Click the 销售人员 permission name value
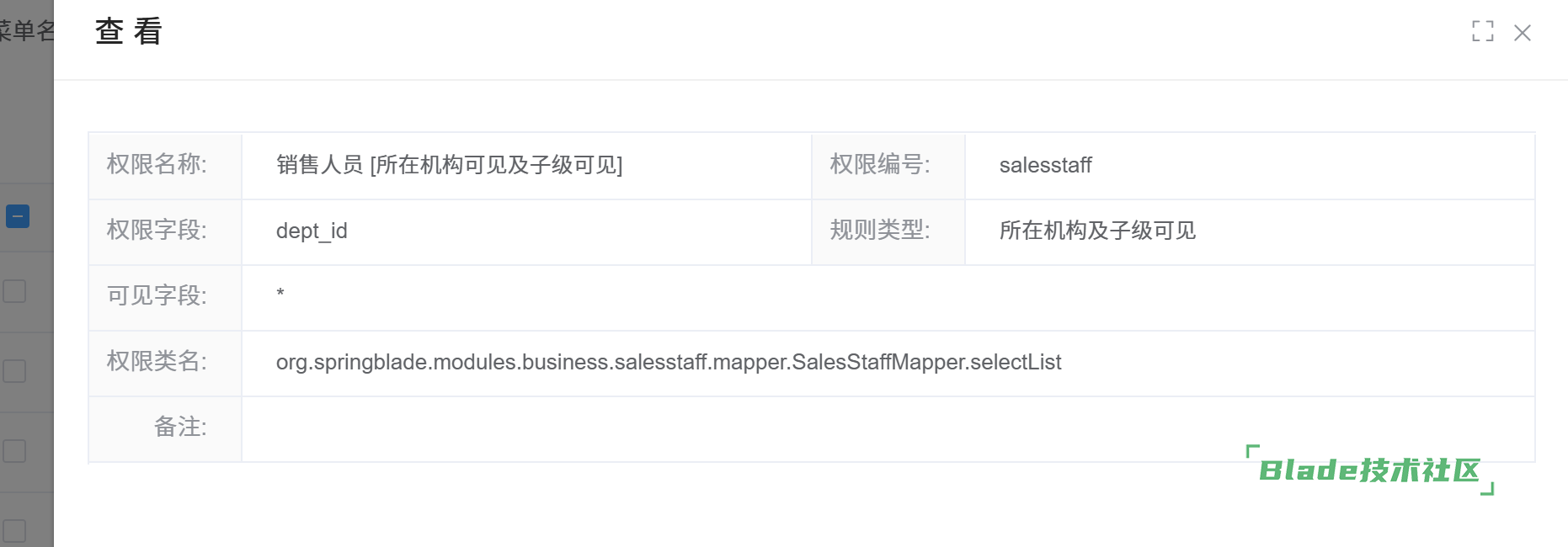 click(449, 165)
